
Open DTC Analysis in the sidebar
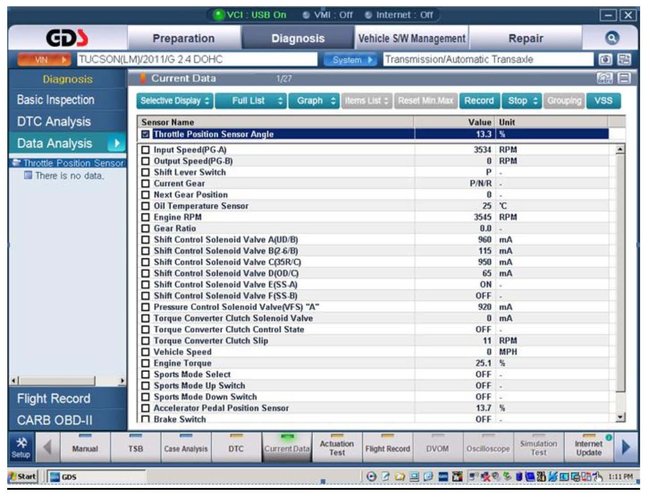[54, 121]
